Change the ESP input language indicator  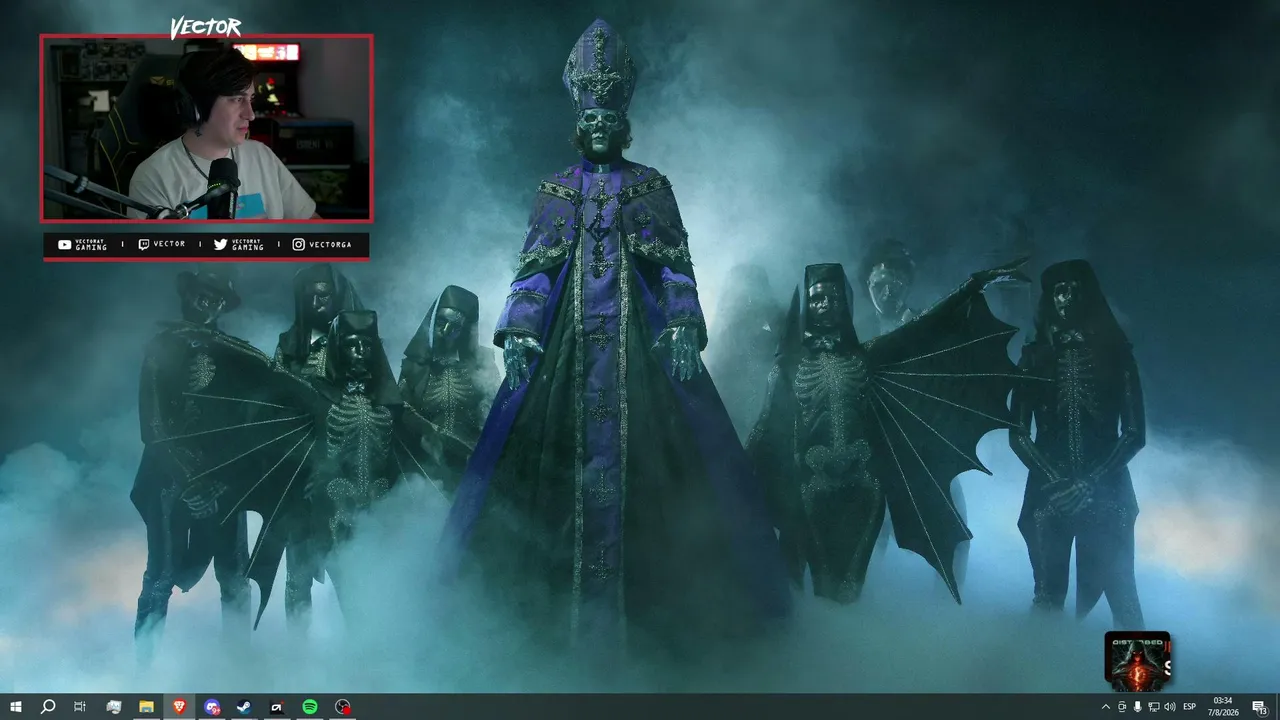1190,707
